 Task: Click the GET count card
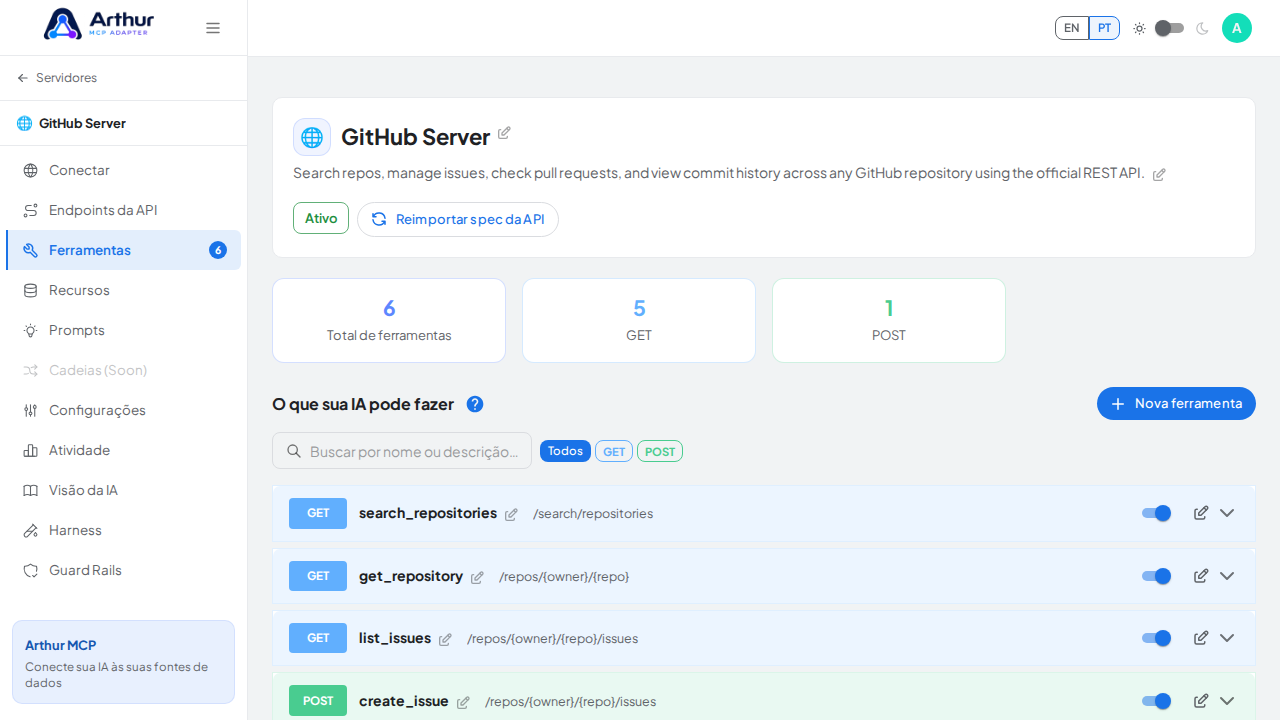click(639, 320)
